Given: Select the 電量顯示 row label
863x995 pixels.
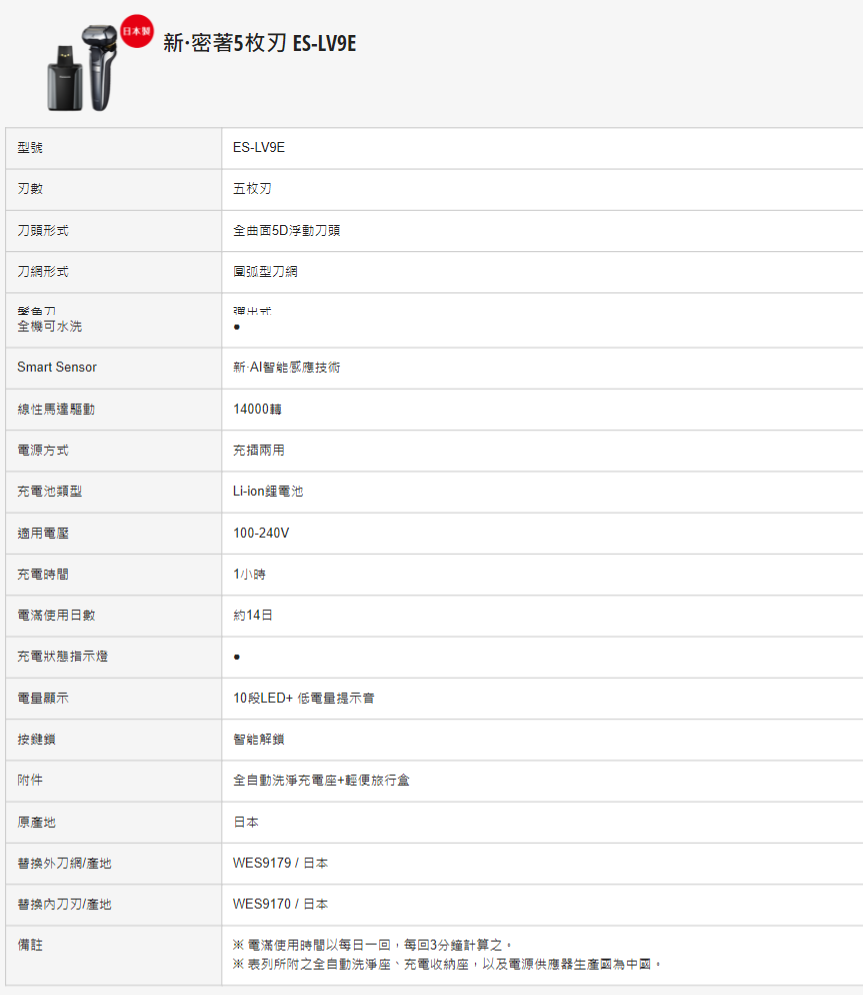Looking at the screenshot, I should click(x=43, y=698).
